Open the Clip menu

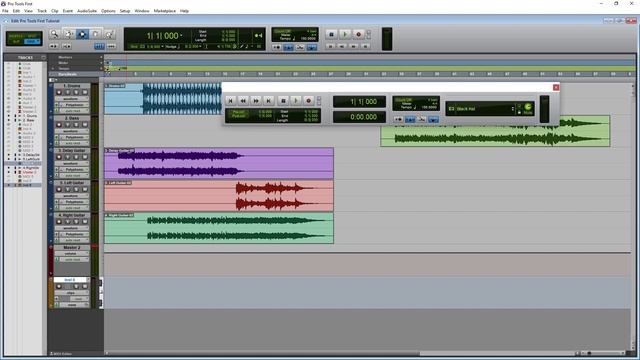click(54, 11)
